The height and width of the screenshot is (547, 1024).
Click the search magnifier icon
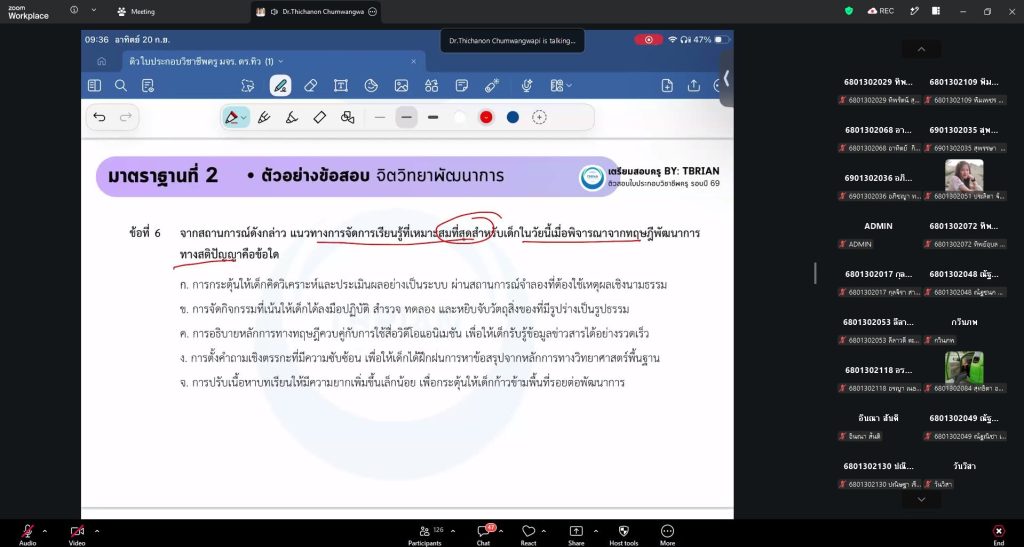pyautogui.click(x=121, y=86)
